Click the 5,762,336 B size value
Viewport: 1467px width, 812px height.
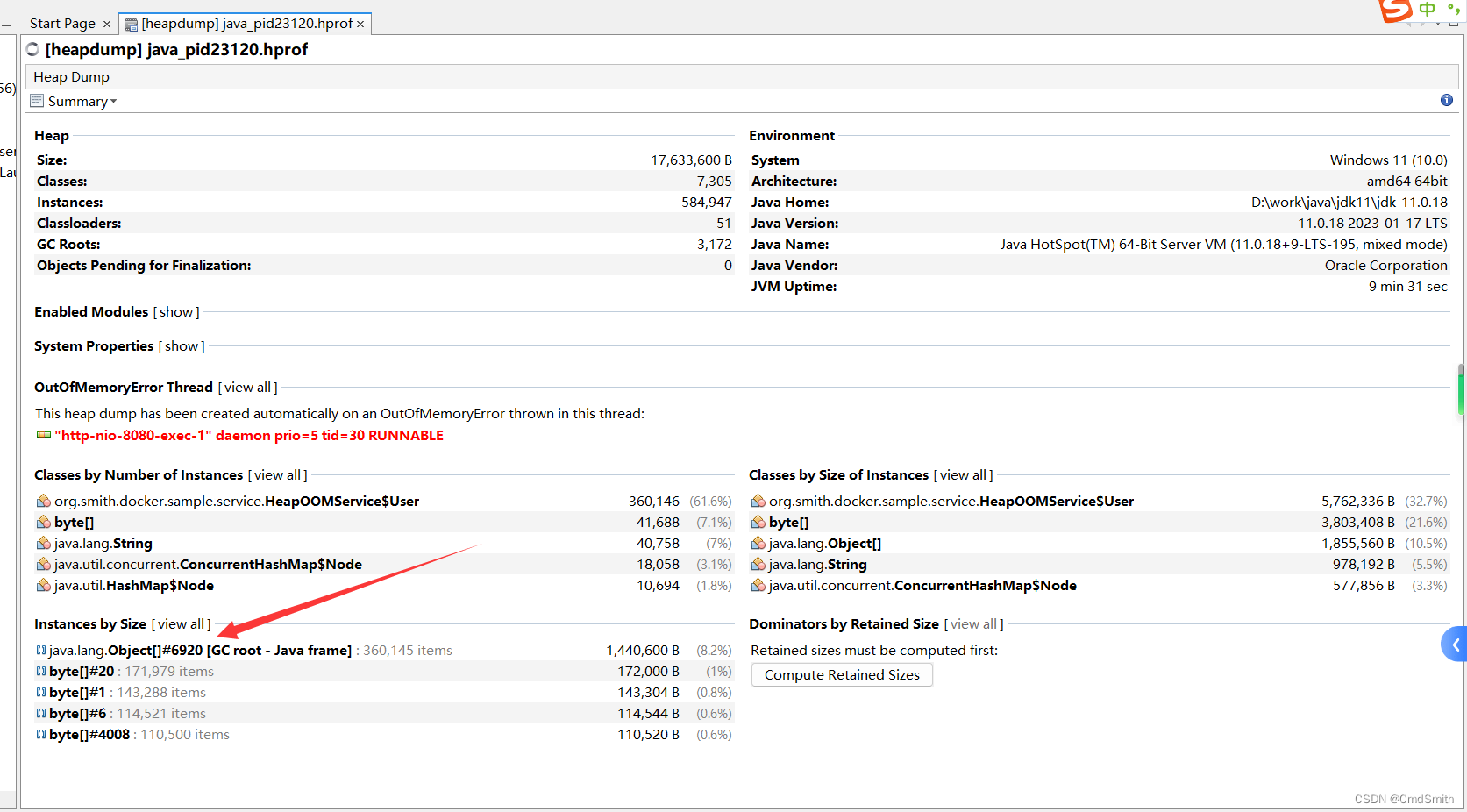(x=1358, y=501)
